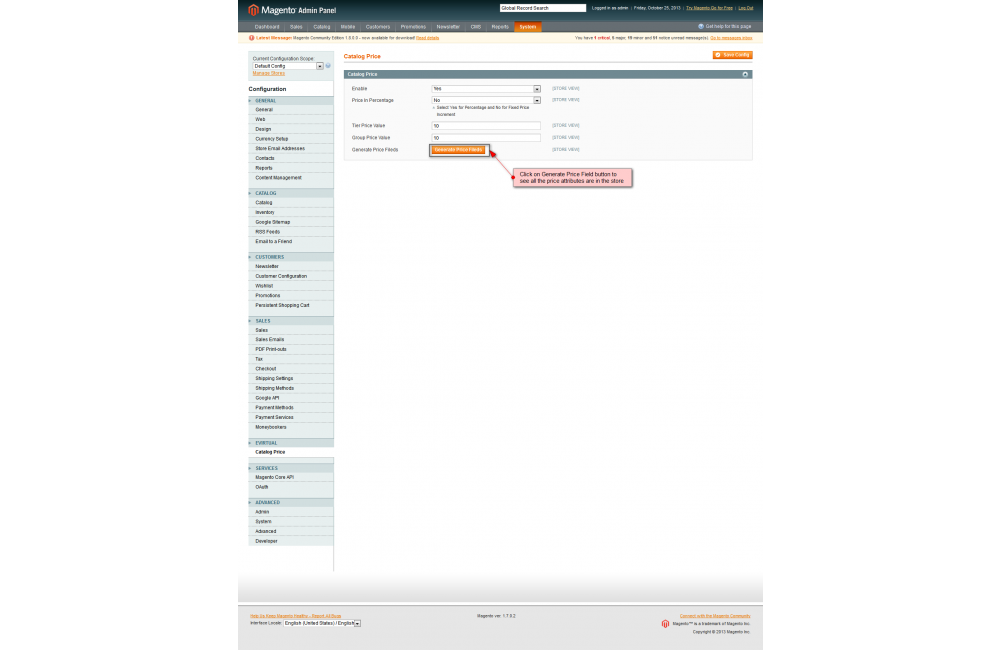Select Inventory in the Configuration sidebar
This screenshot has height=650, width=1000.
[291, 212]
